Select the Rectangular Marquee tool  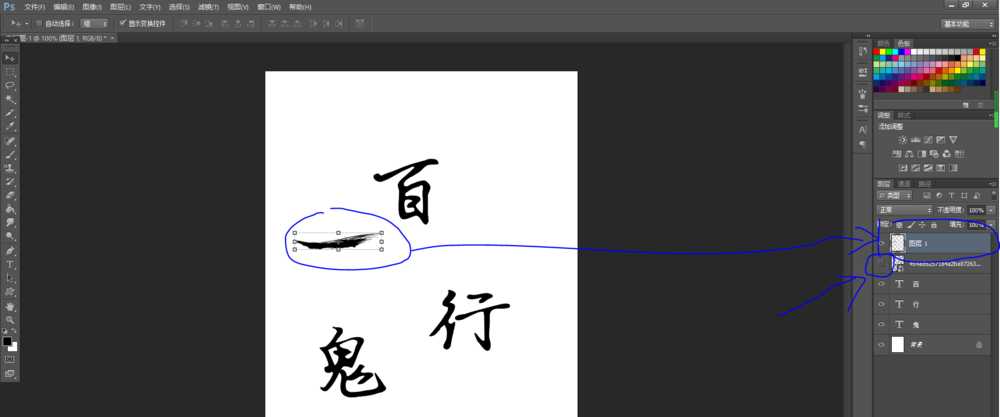(10, 72)
